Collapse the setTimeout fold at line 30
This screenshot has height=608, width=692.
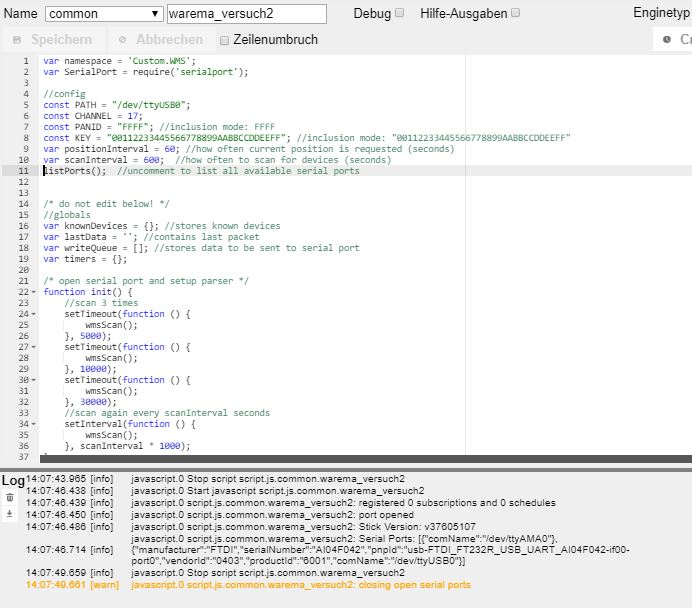(34, 380)
